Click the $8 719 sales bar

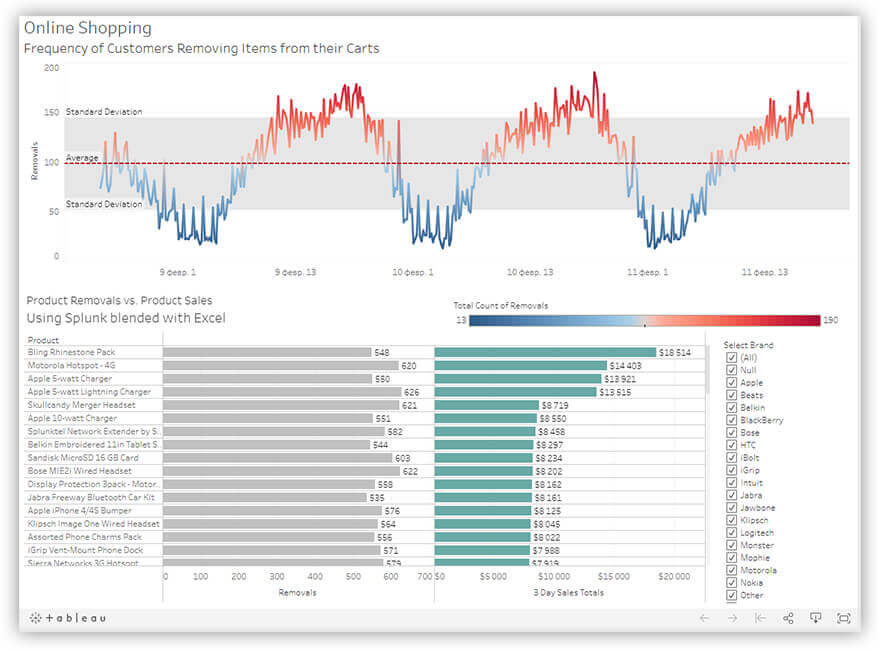tap(487, 405)
